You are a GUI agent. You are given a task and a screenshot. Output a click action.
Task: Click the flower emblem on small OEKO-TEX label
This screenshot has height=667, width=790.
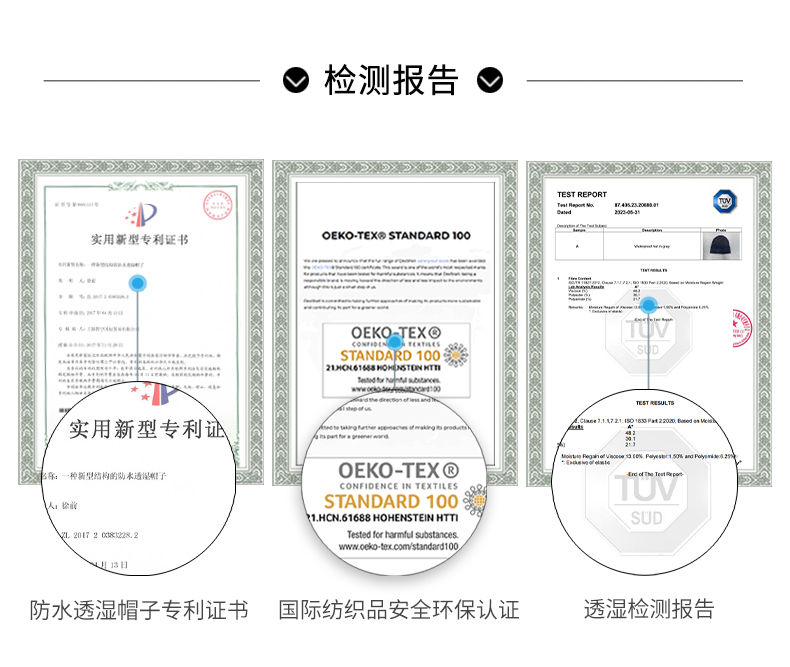[456, 355]
